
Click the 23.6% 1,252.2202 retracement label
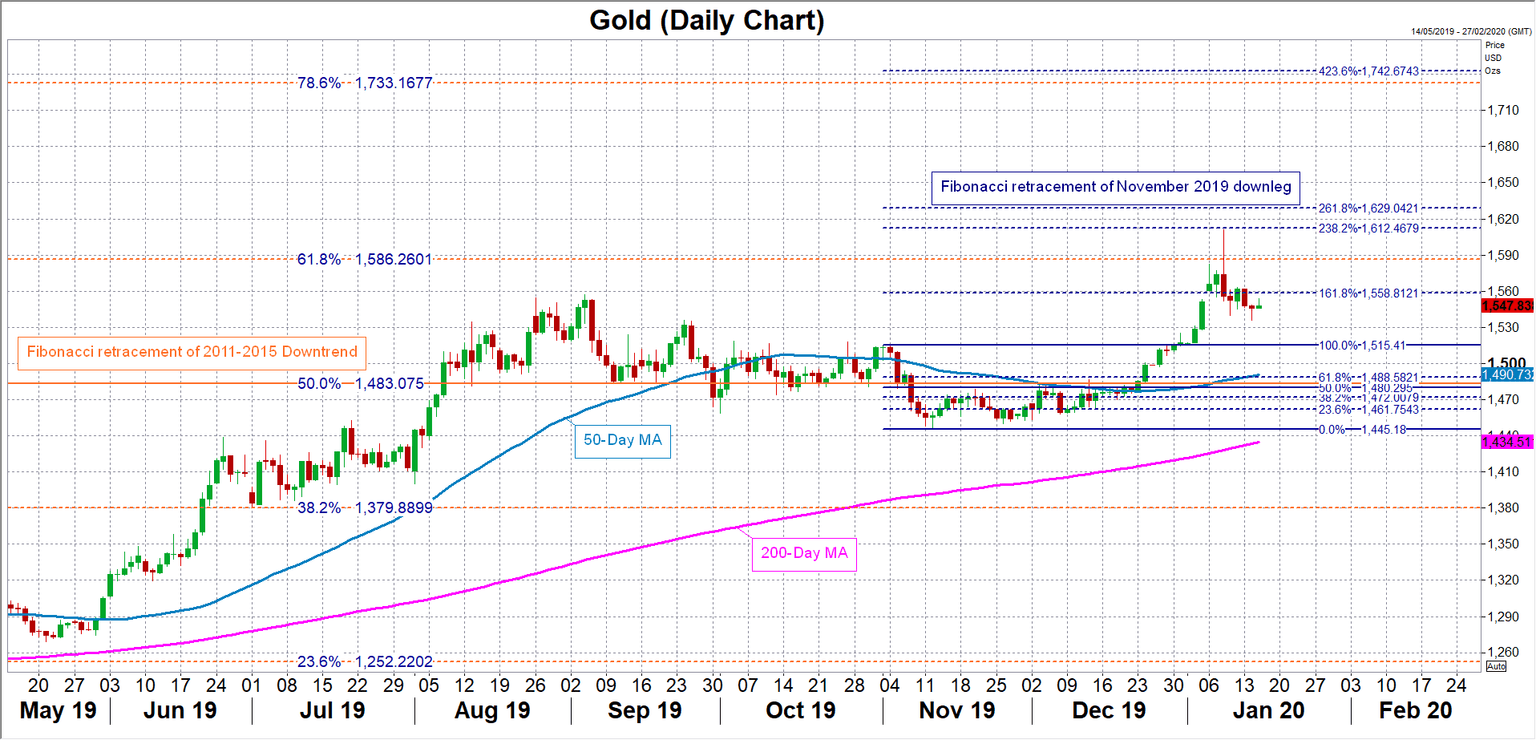pos(364,661)
